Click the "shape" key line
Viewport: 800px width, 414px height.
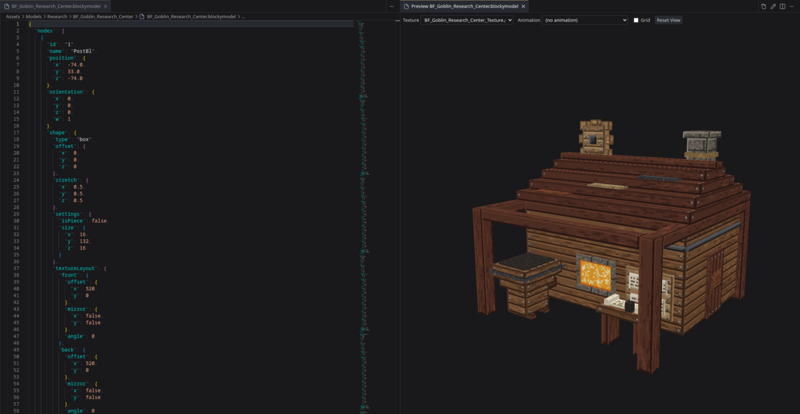click(x=61, y=132)
